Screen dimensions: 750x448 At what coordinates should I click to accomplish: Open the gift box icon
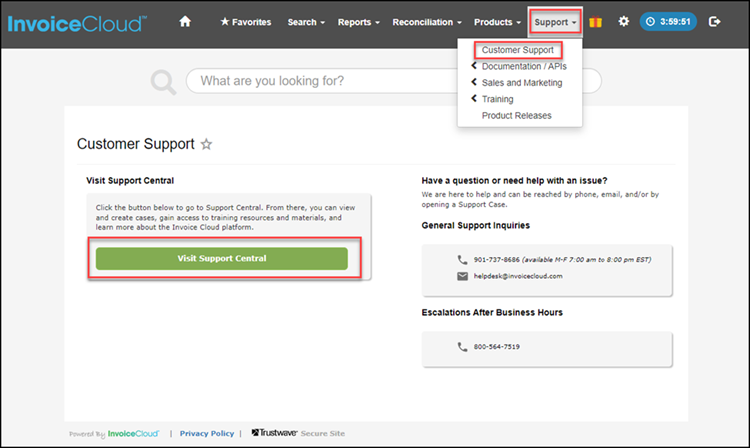pyautogui.click(x=596, y=22)
